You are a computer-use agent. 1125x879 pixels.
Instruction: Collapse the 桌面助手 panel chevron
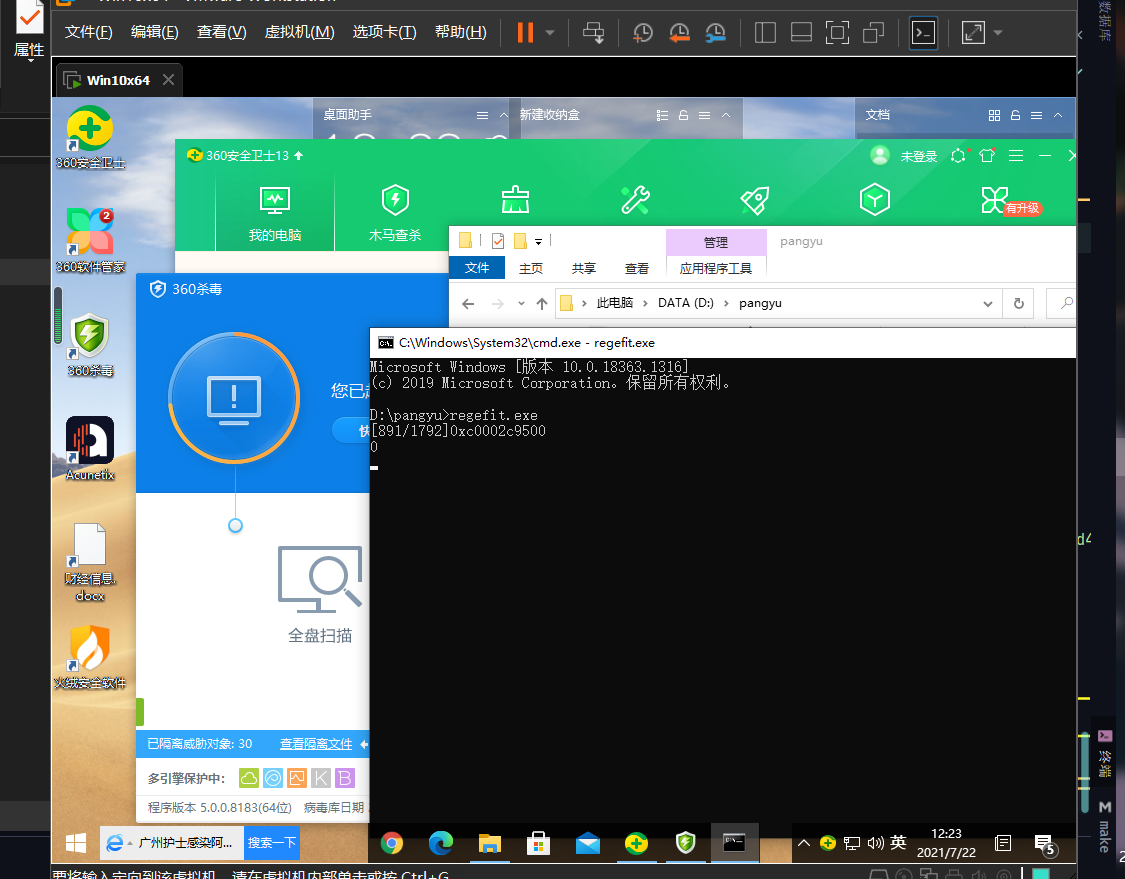tap(504, 116)
